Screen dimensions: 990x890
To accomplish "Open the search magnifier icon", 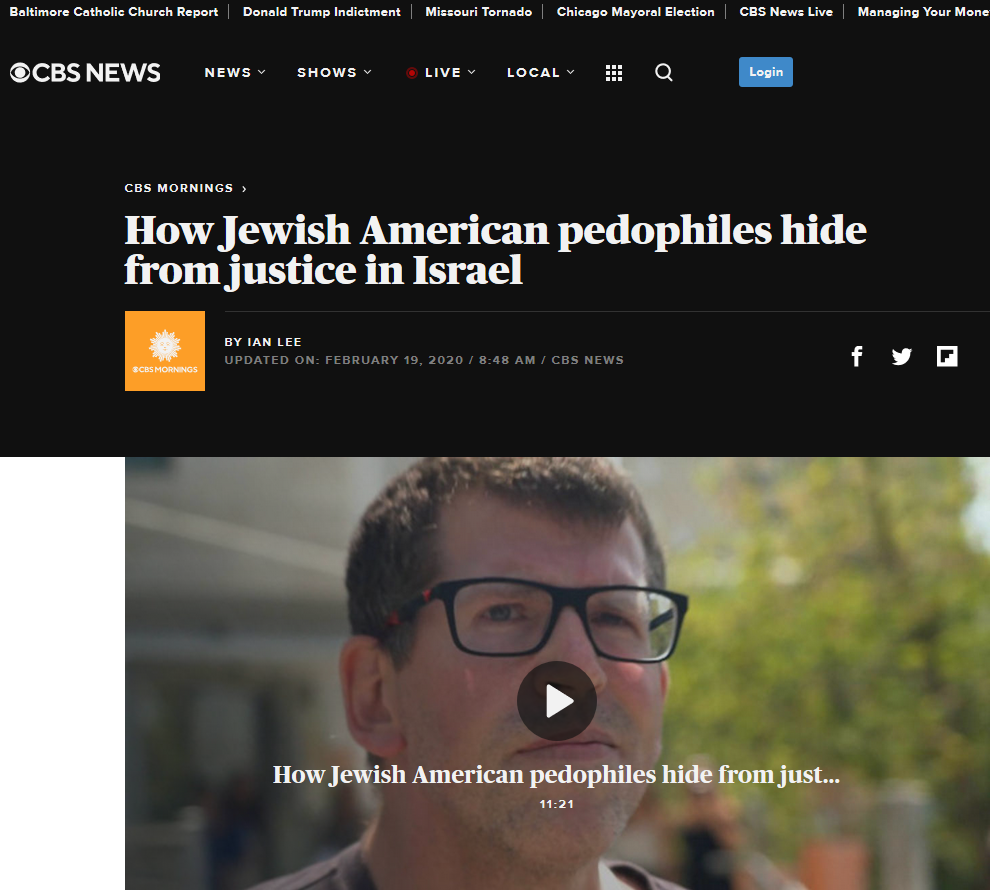I will tap(664, 73).
